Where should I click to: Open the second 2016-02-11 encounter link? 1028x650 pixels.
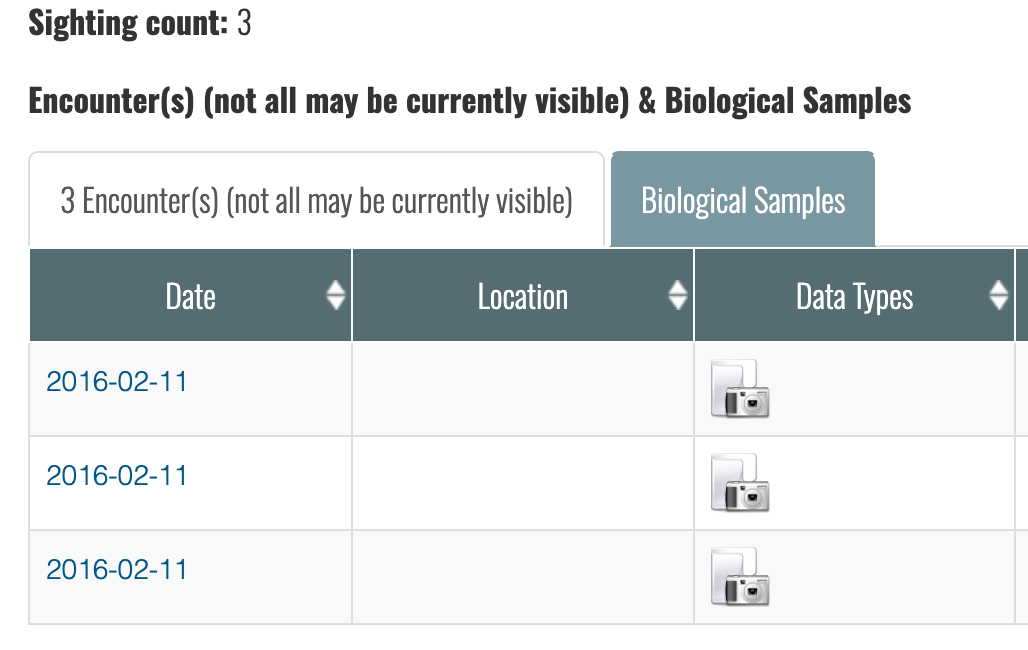coord(117,476)
